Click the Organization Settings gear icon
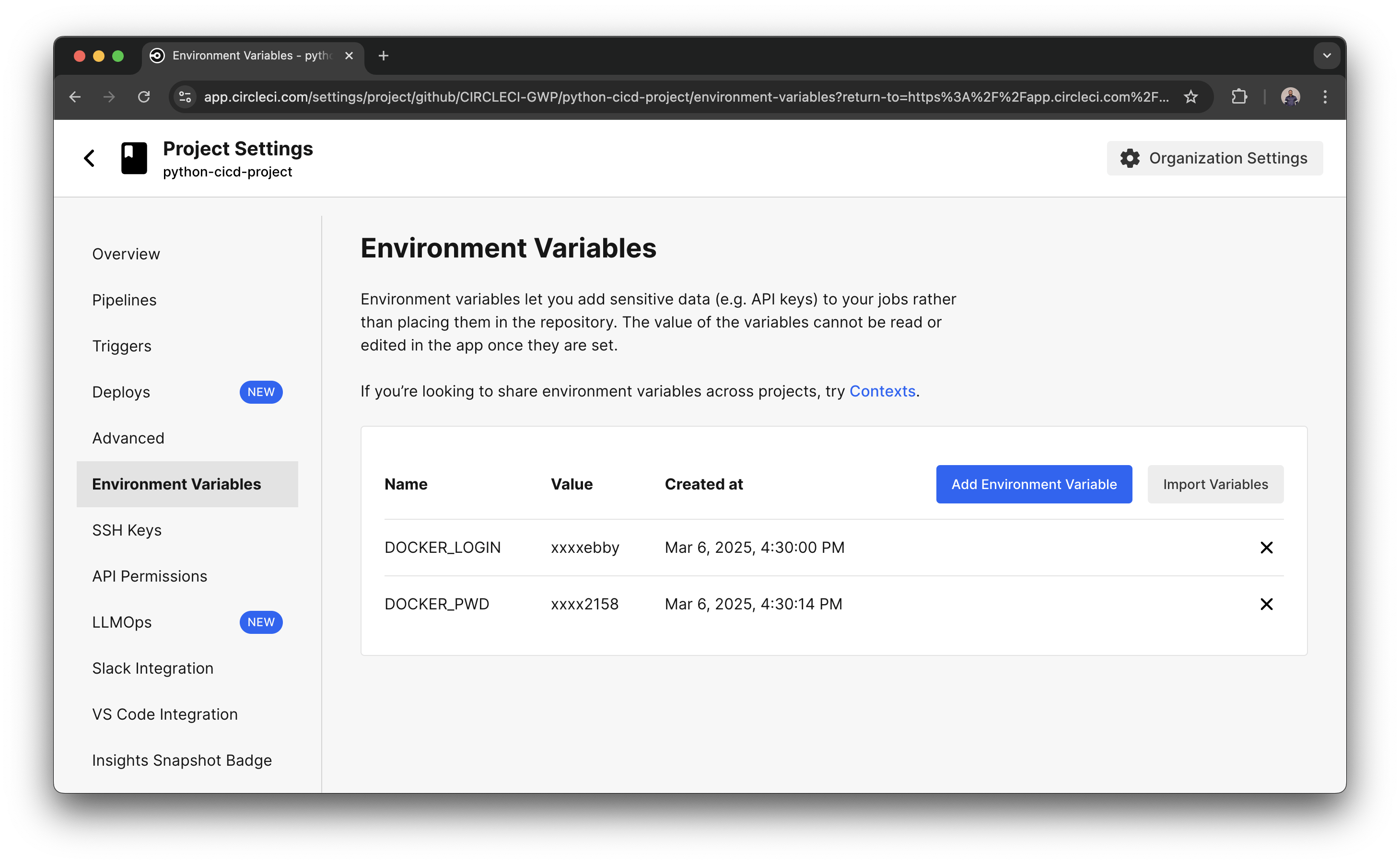1400x864 pixels. click(x=1130, y=158)
